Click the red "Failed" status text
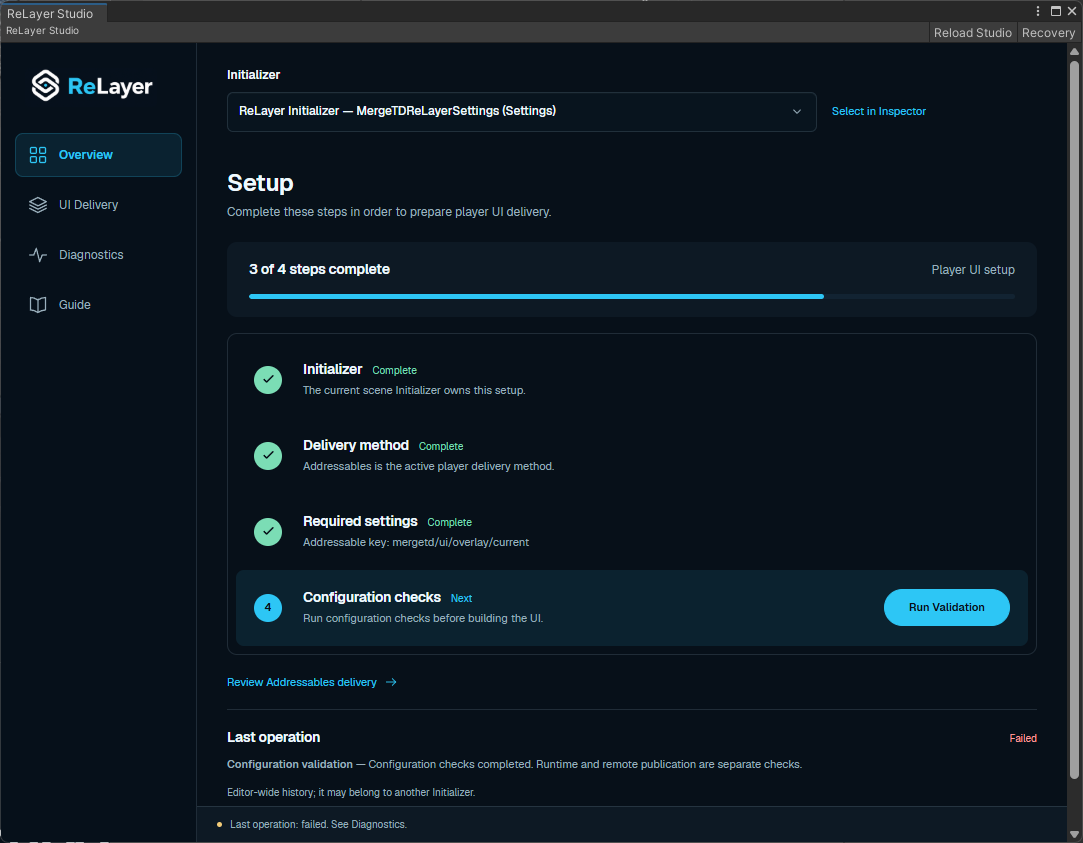The width and height of the screenshot is (1083, 843). (1023, 738)
